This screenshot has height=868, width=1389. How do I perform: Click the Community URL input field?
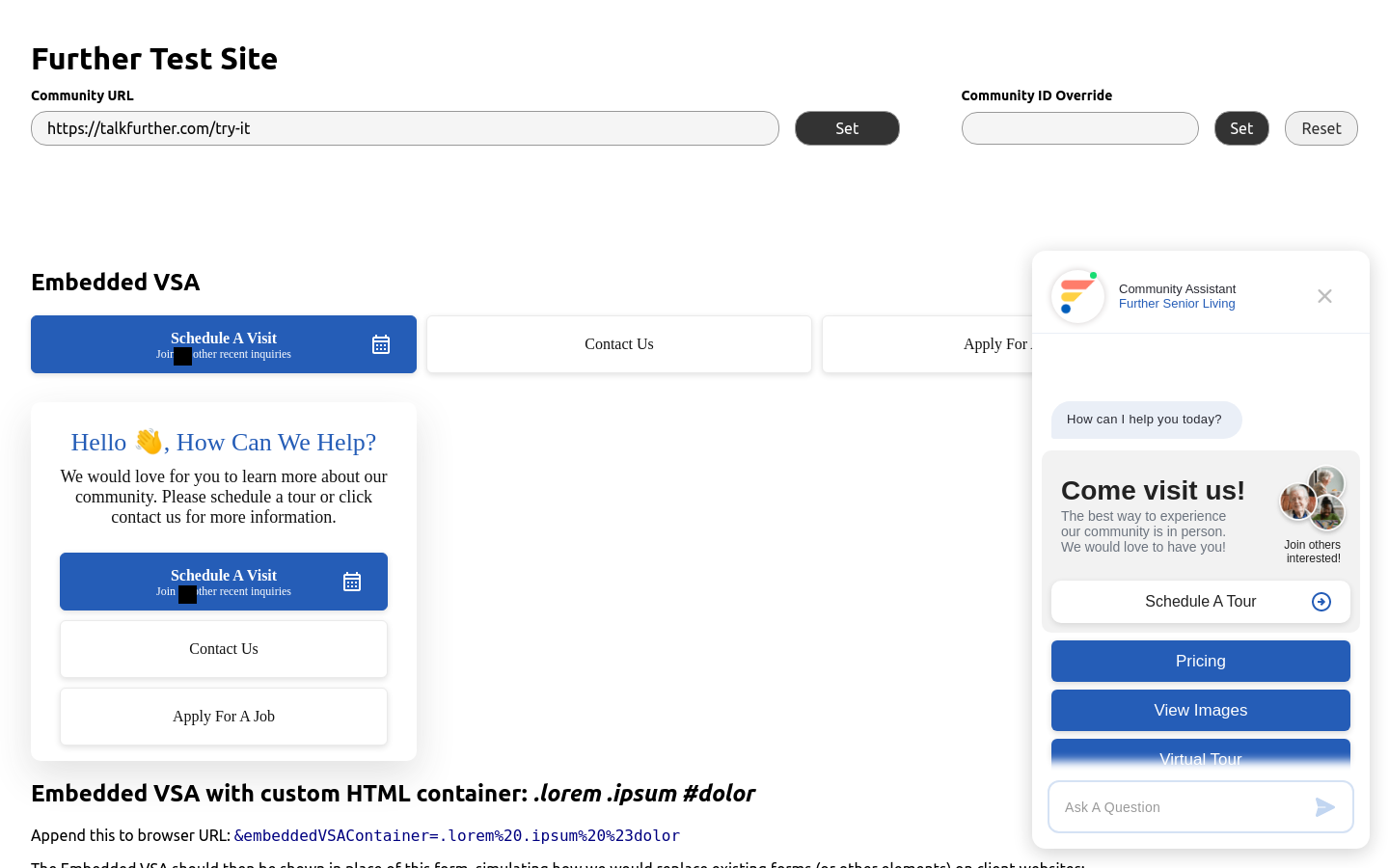point(405,128)
